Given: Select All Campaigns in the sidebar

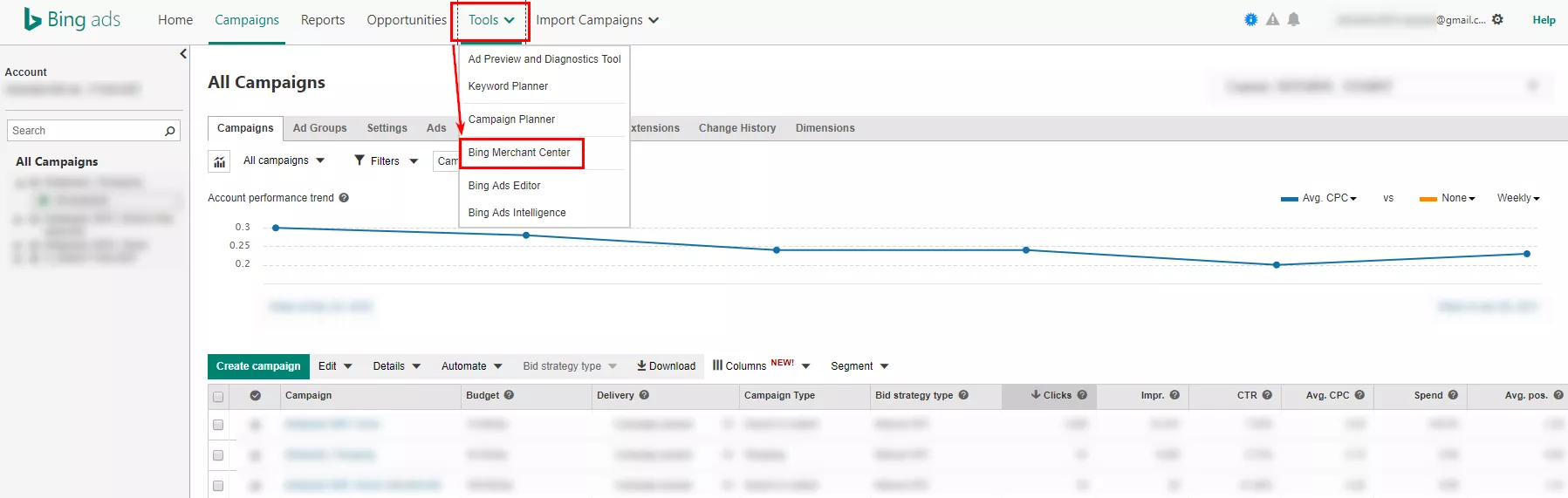Looking at the screenshot, I should coord(57,162).
